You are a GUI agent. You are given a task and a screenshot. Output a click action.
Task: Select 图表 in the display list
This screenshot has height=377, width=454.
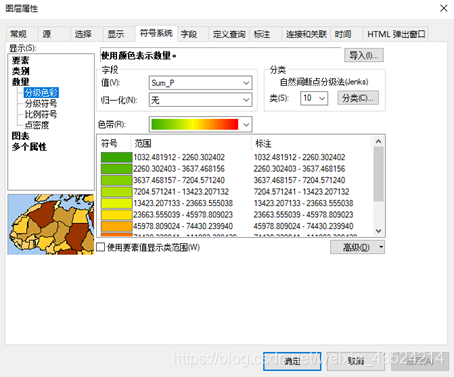(x=20, y=136)
